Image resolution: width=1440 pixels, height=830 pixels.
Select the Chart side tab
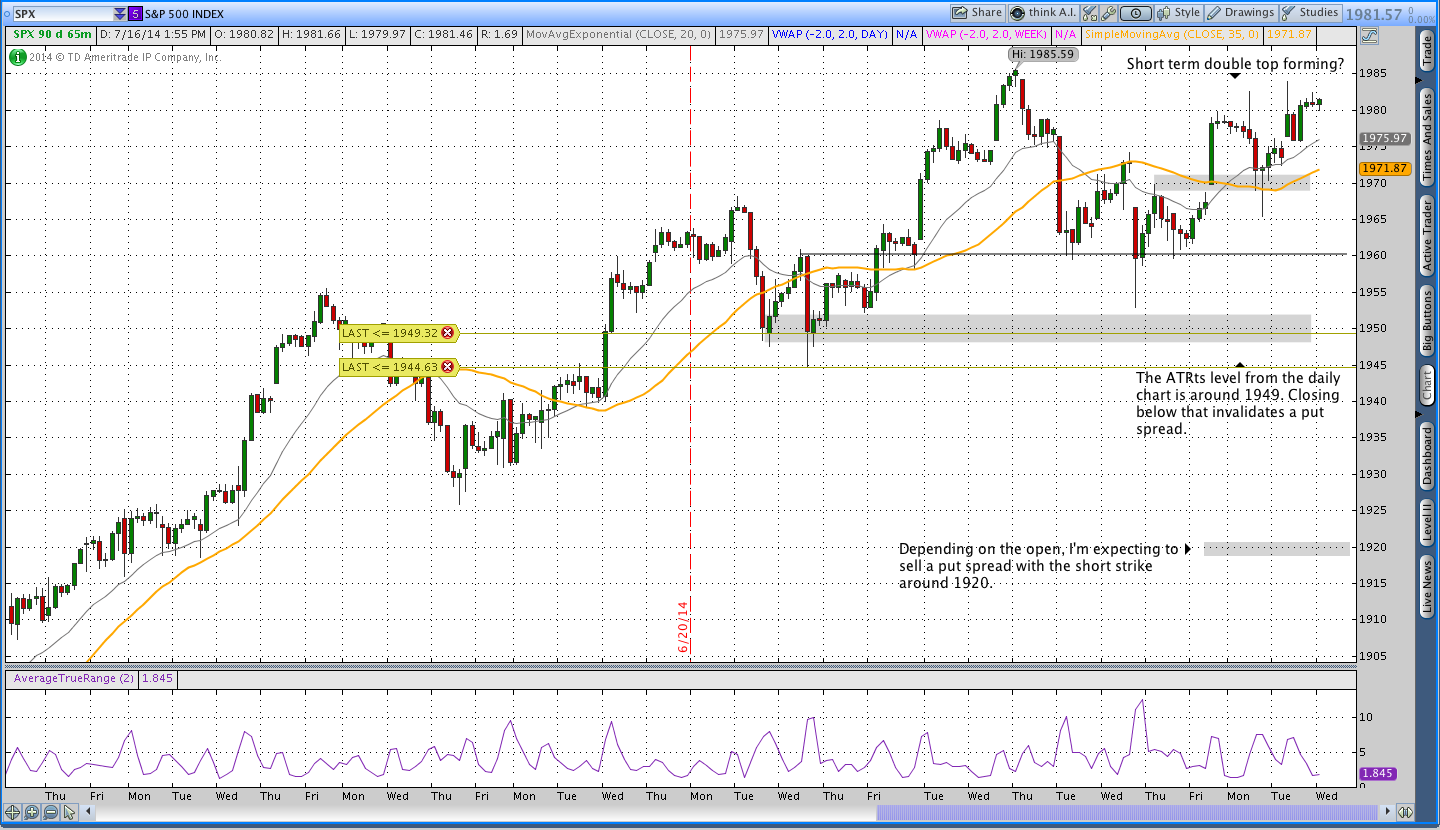pyautogui.click(x=1428, y=386)
